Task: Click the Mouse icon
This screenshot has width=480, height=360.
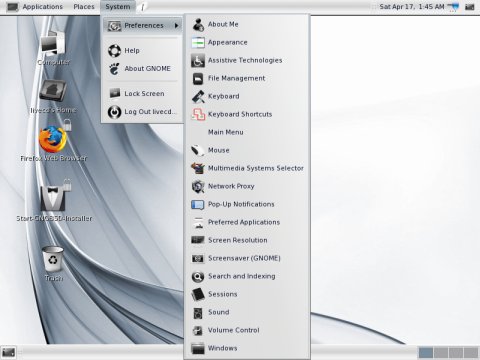Action: pos(198,150)
